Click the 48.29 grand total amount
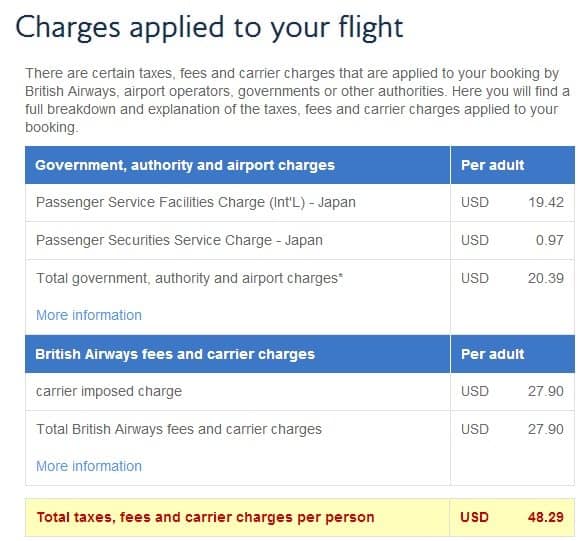The image size is (578, 541). tap(546, 517)
